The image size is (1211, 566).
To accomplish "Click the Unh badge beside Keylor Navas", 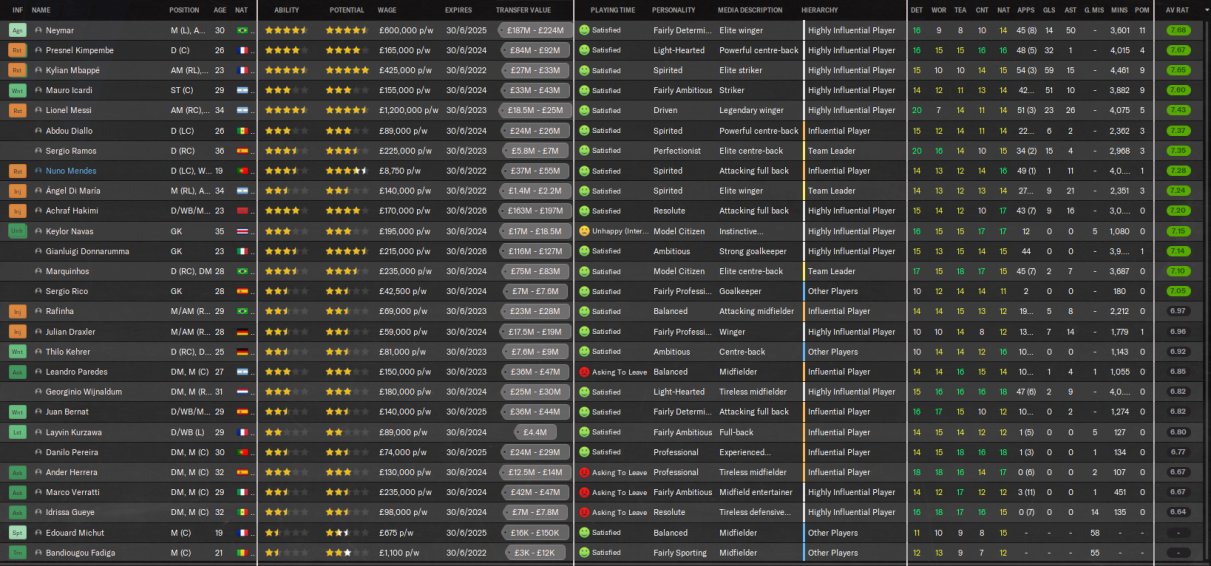I will pyautogui.click(x=17, y=231).
